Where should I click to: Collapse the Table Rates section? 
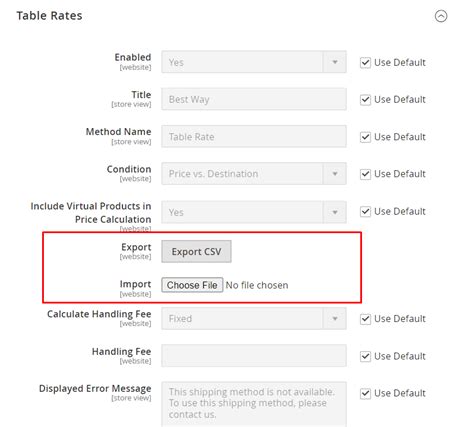(x=441, y=16)
